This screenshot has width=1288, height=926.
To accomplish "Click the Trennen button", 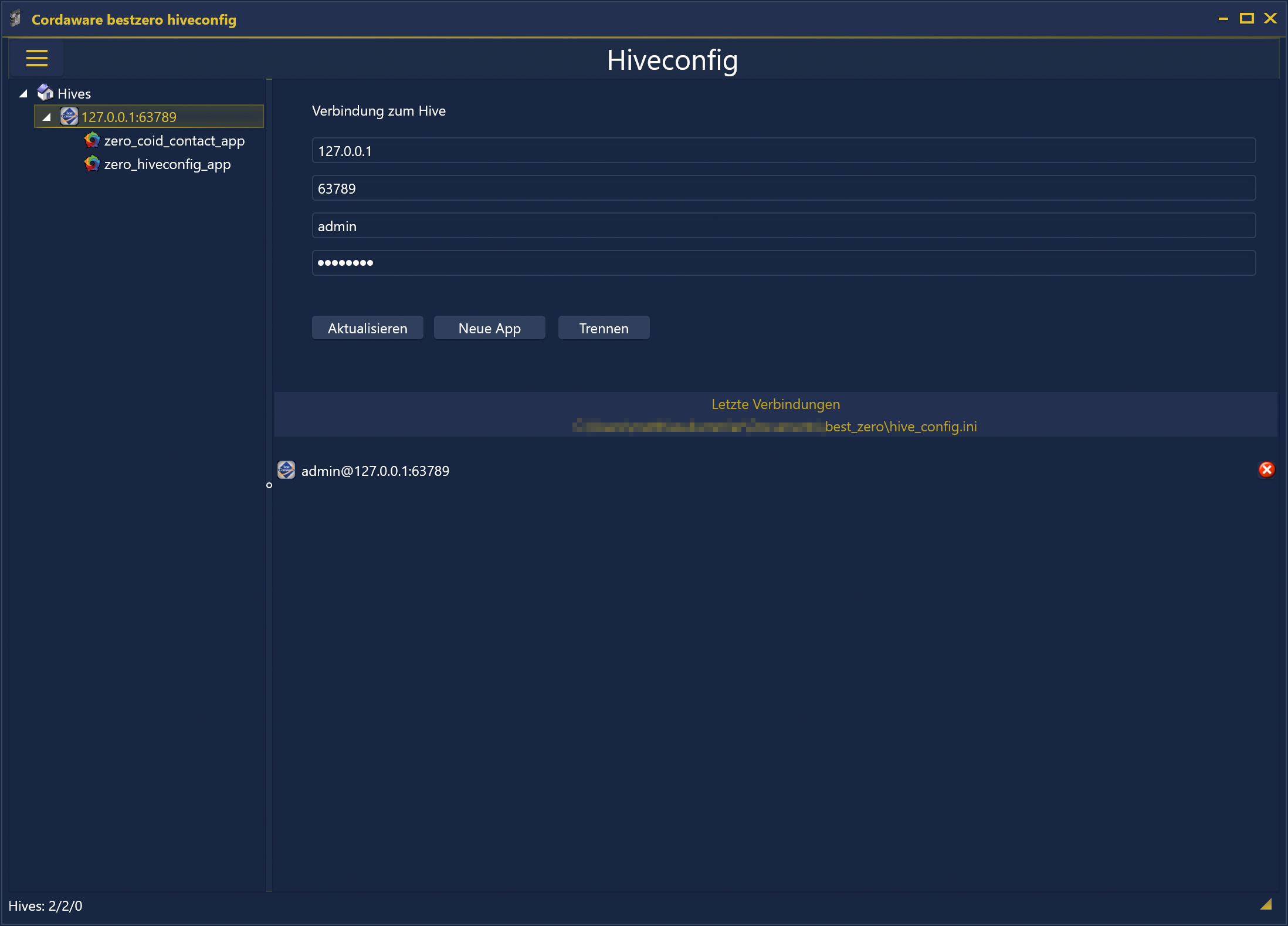I will click(x=604, y=328).
